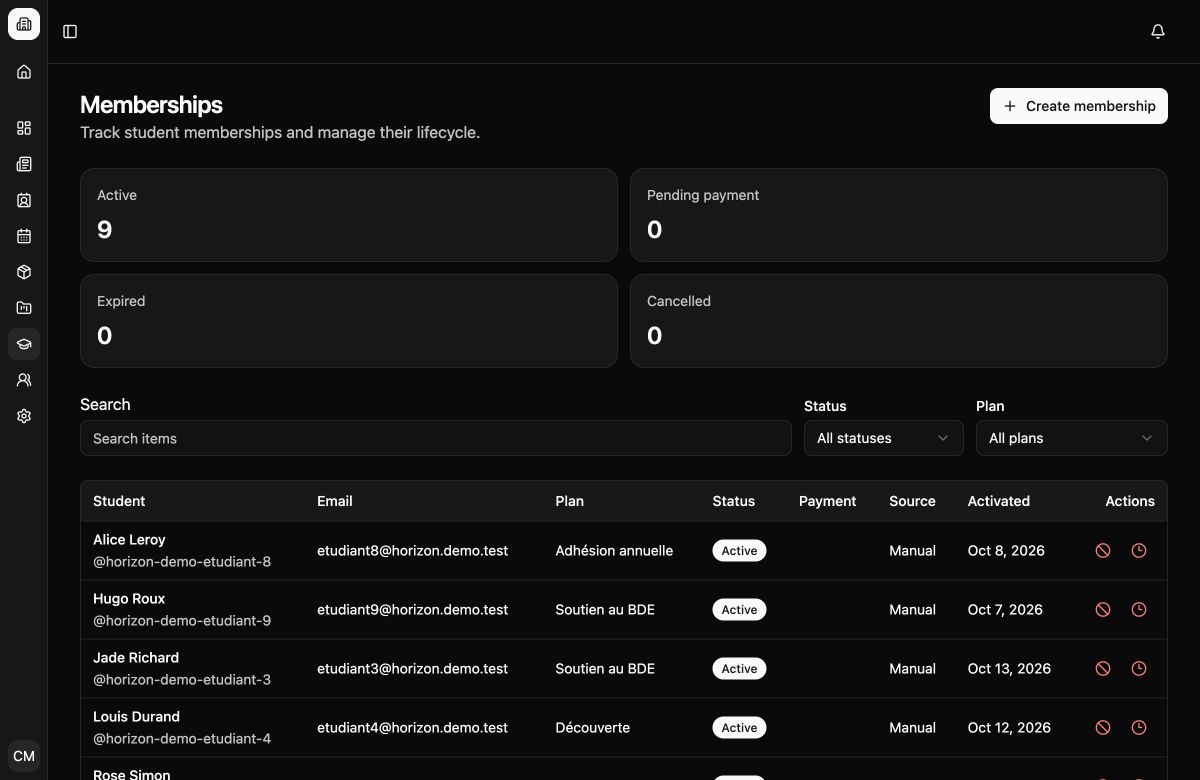The height and width of the screenshot is (780, 1200).
Task: Open the calendar icon in sidebar
Action: (x=24, y=236)
